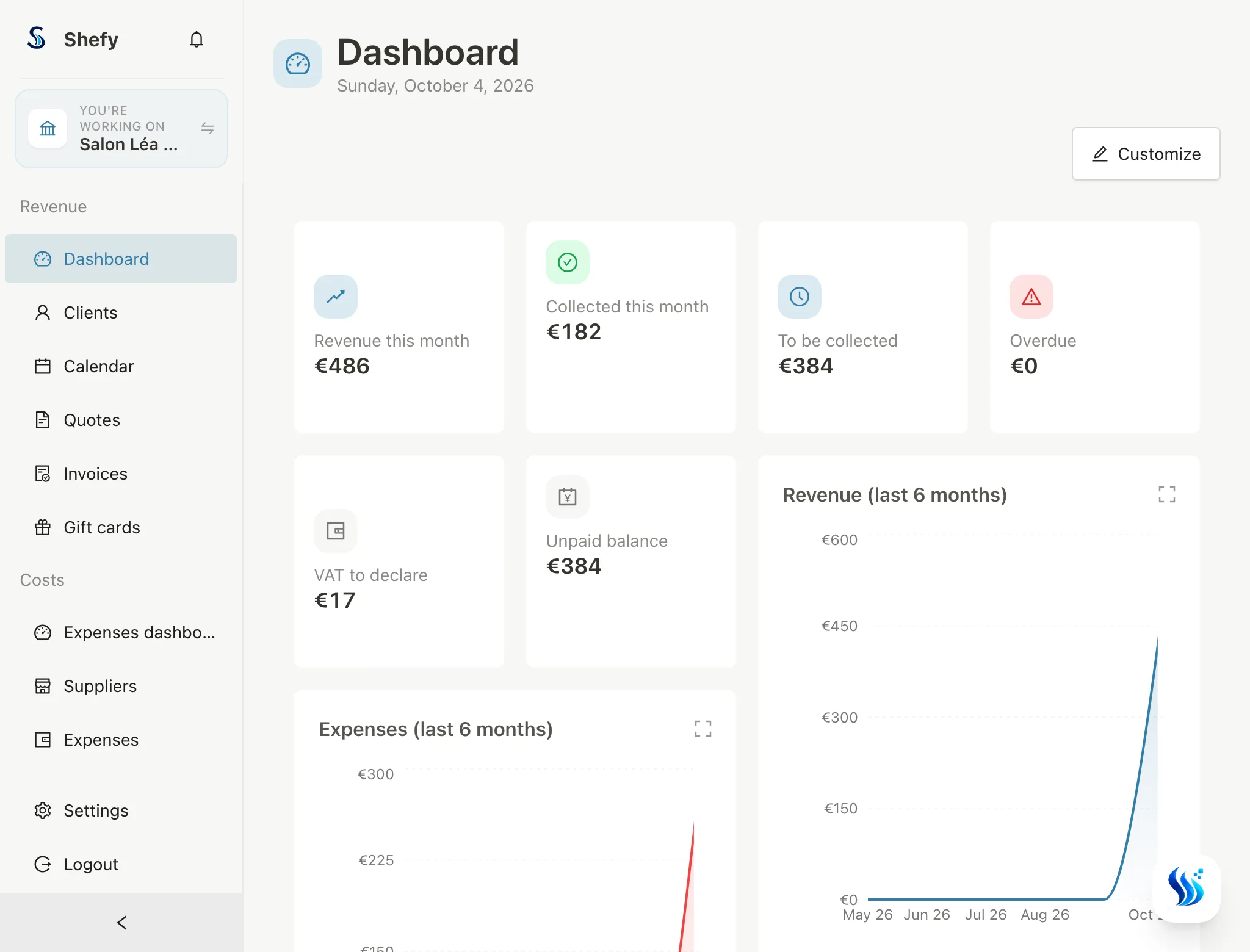The width and height of the screenshot is (1250, 952).
Task: Open the Suppliers page
Action: (121, 686)
